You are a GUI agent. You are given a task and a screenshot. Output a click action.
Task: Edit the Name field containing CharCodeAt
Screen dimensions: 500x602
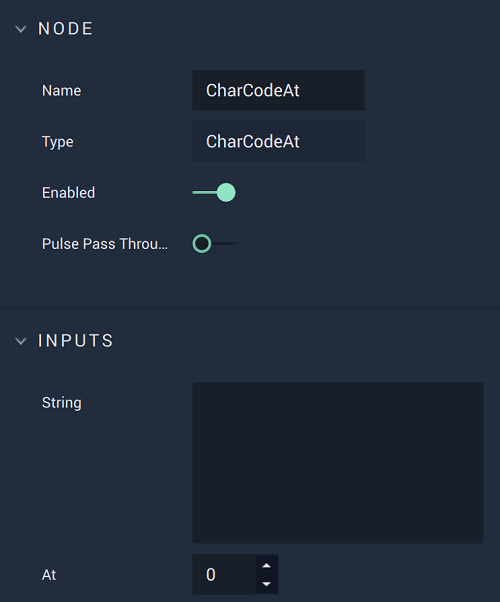278,90
